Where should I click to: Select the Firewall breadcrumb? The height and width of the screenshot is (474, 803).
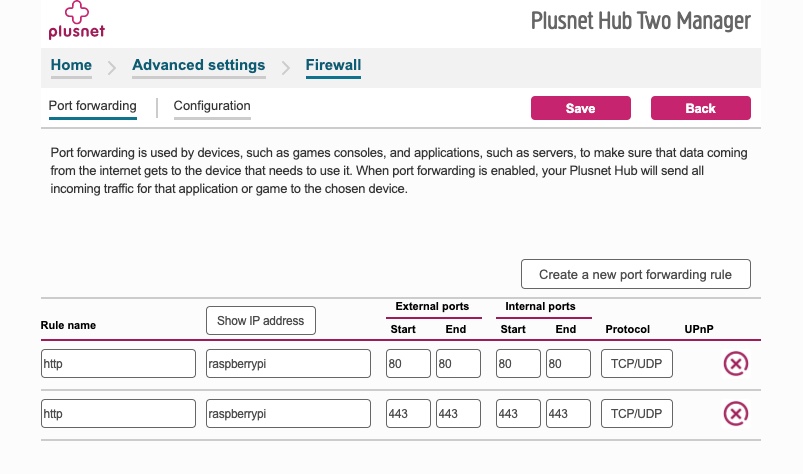tap(333, 66)
